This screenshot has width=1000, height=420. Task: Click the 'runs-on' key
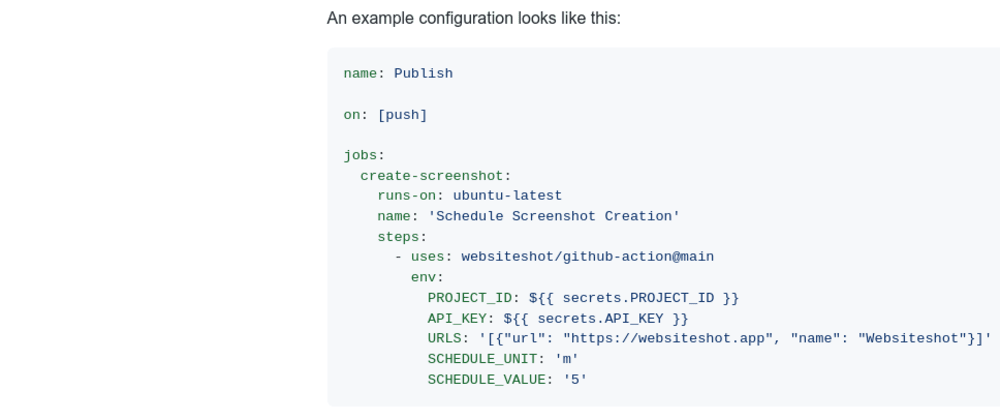(406, 196)
